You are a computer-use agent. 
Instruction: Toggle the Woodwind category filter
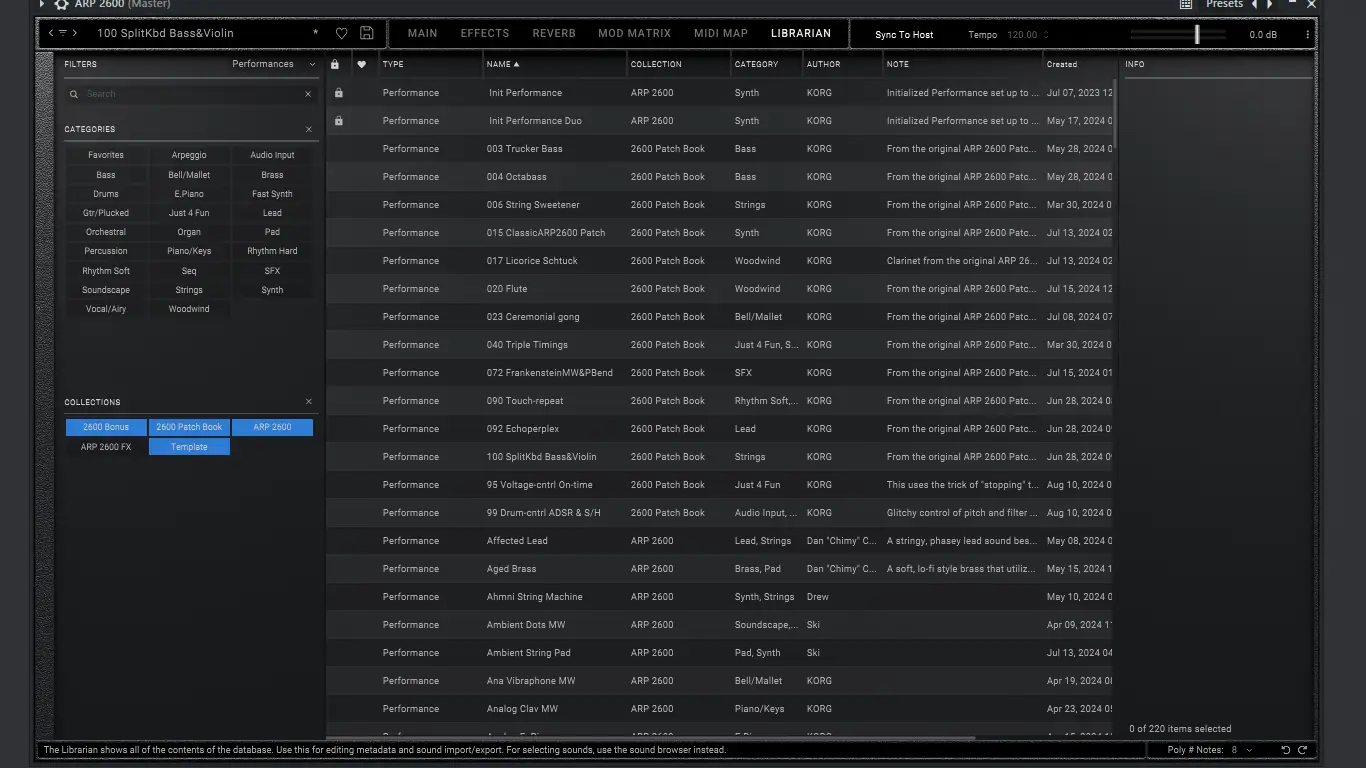(189, 309)
